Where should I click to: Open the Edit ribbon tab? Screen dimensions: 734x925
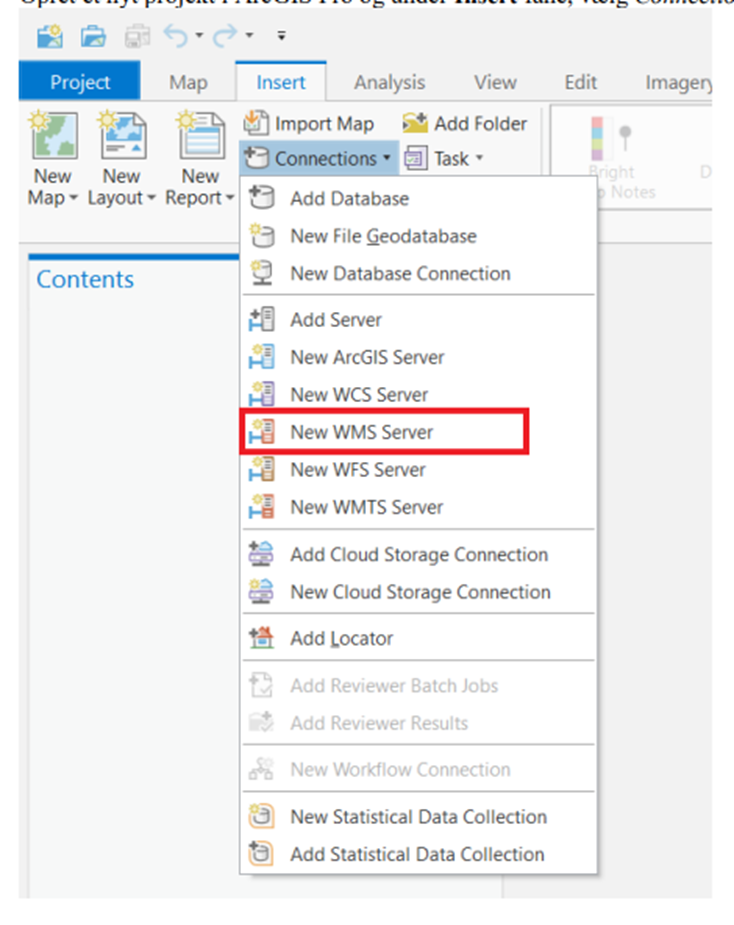coord(581,82)
